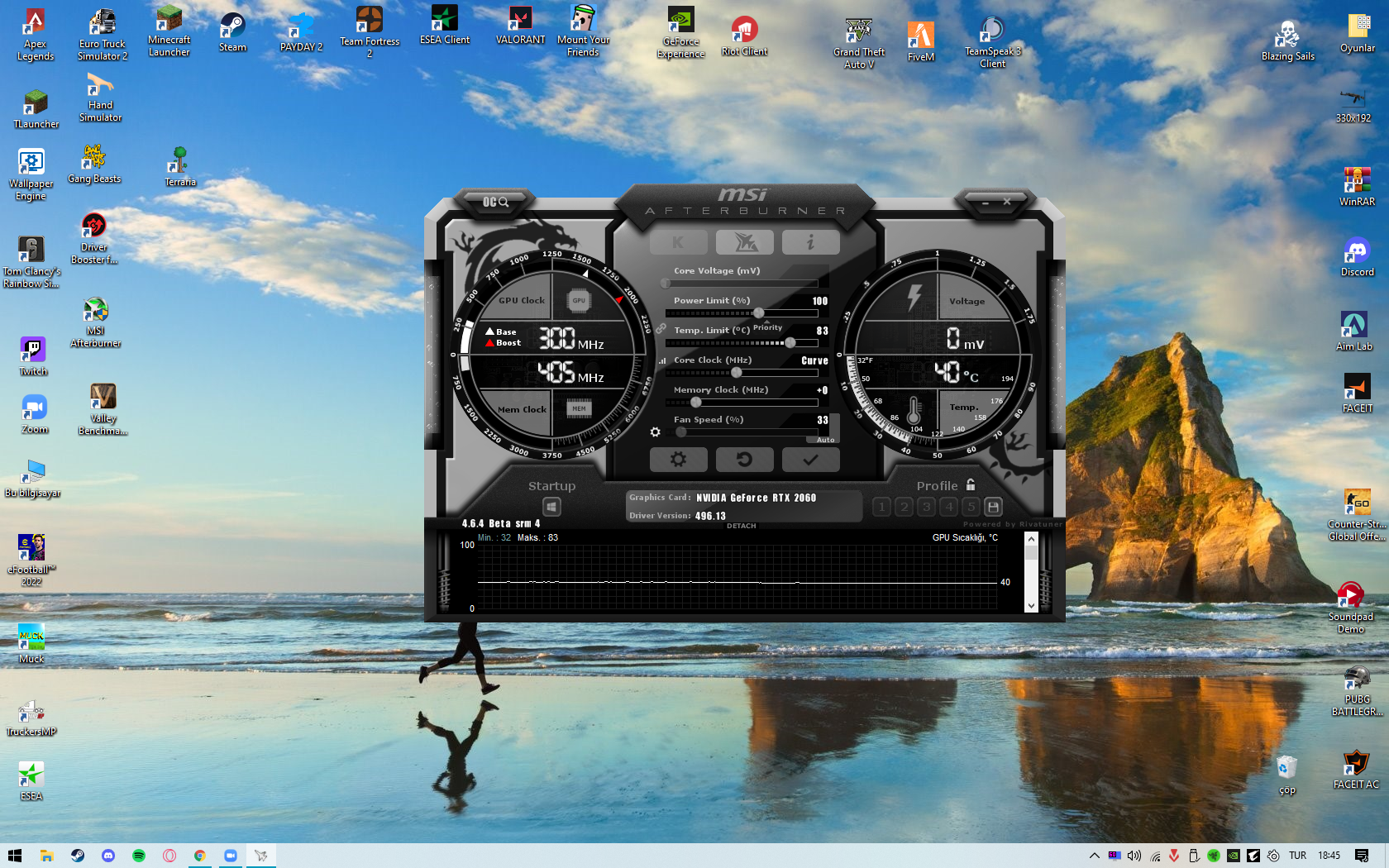Select profile slot 2
The height and width of the screenshot is (868, 1389).
pos(904,507)
